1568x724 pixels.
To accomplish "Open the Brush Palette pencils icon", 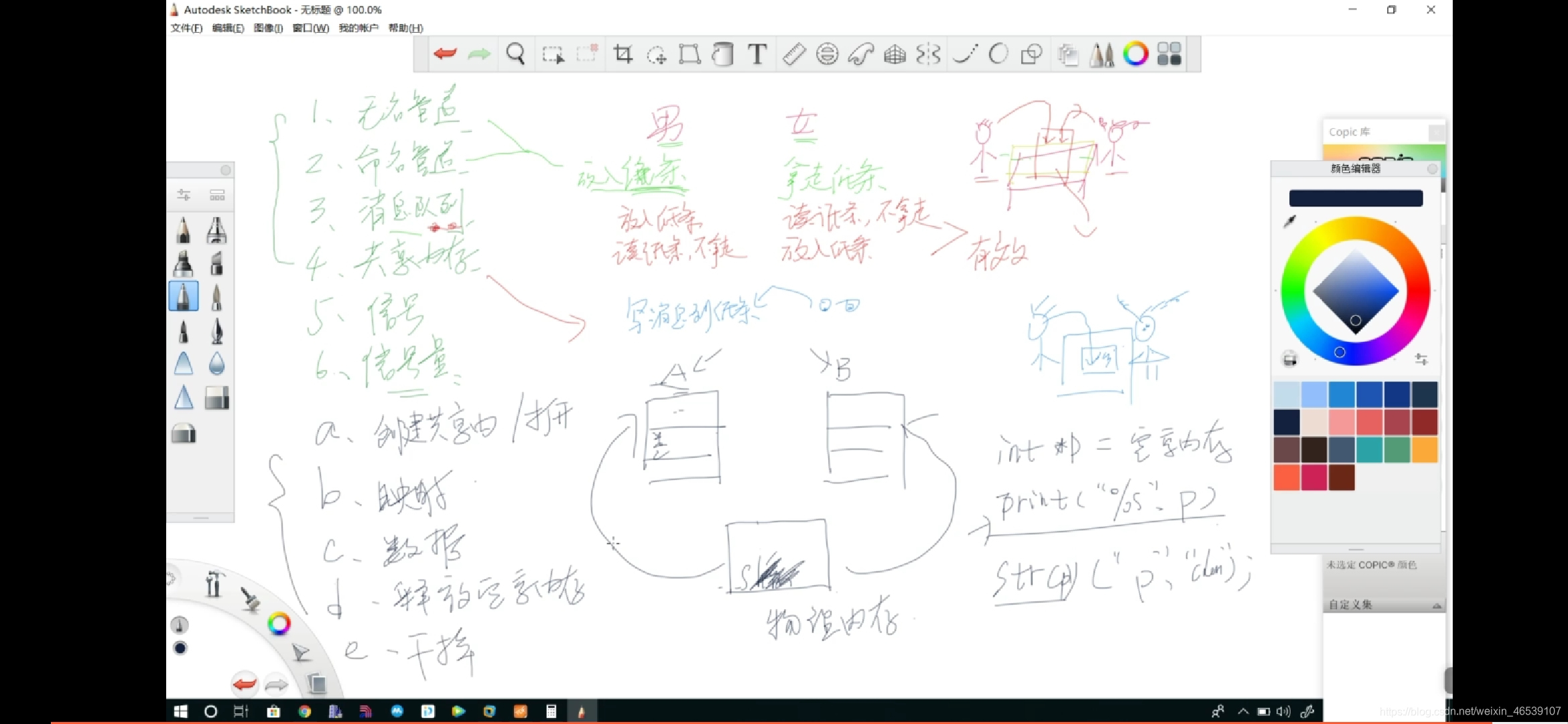I will [x=1102, y=54].
